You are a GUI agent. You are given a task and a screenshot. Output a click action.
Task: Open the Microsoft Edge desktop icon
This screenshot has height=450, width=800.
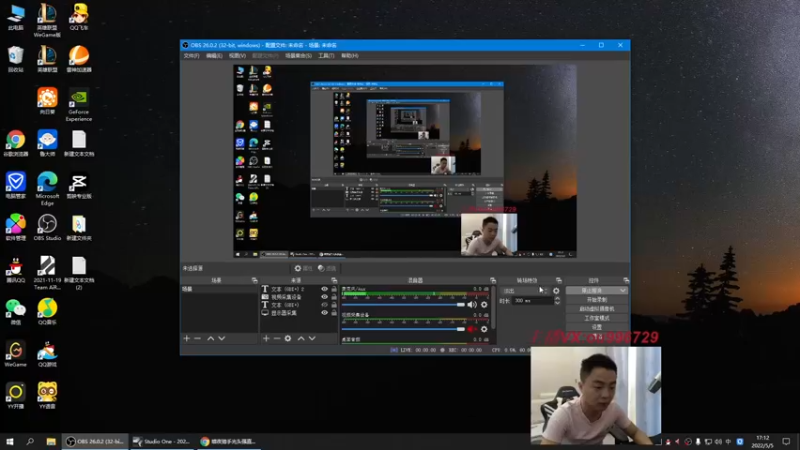point(47,189)
